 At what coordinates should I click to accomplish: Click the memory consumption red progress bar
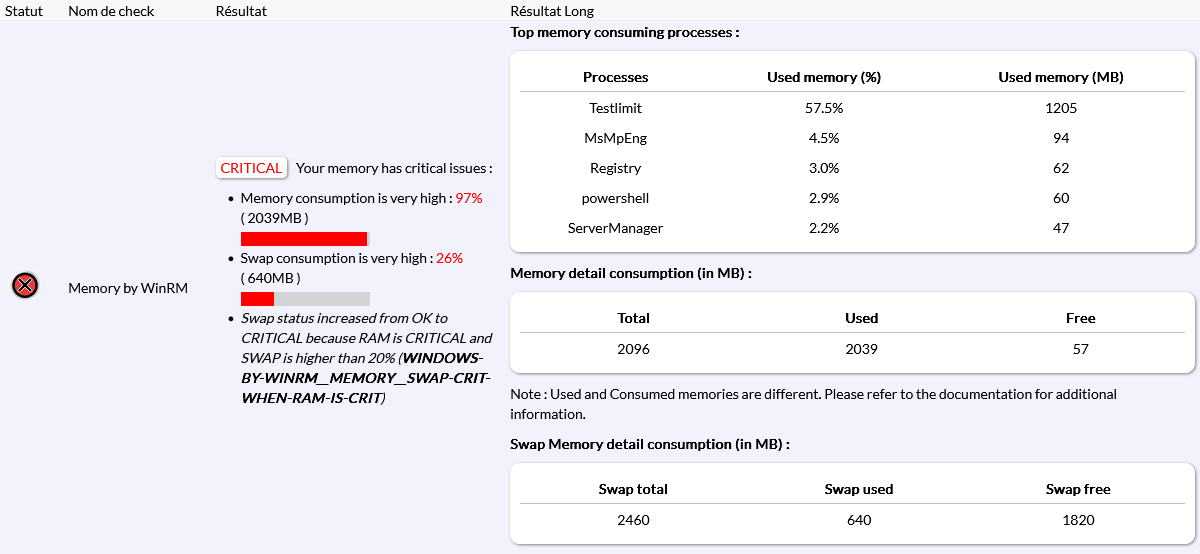[x=305, y=239]
